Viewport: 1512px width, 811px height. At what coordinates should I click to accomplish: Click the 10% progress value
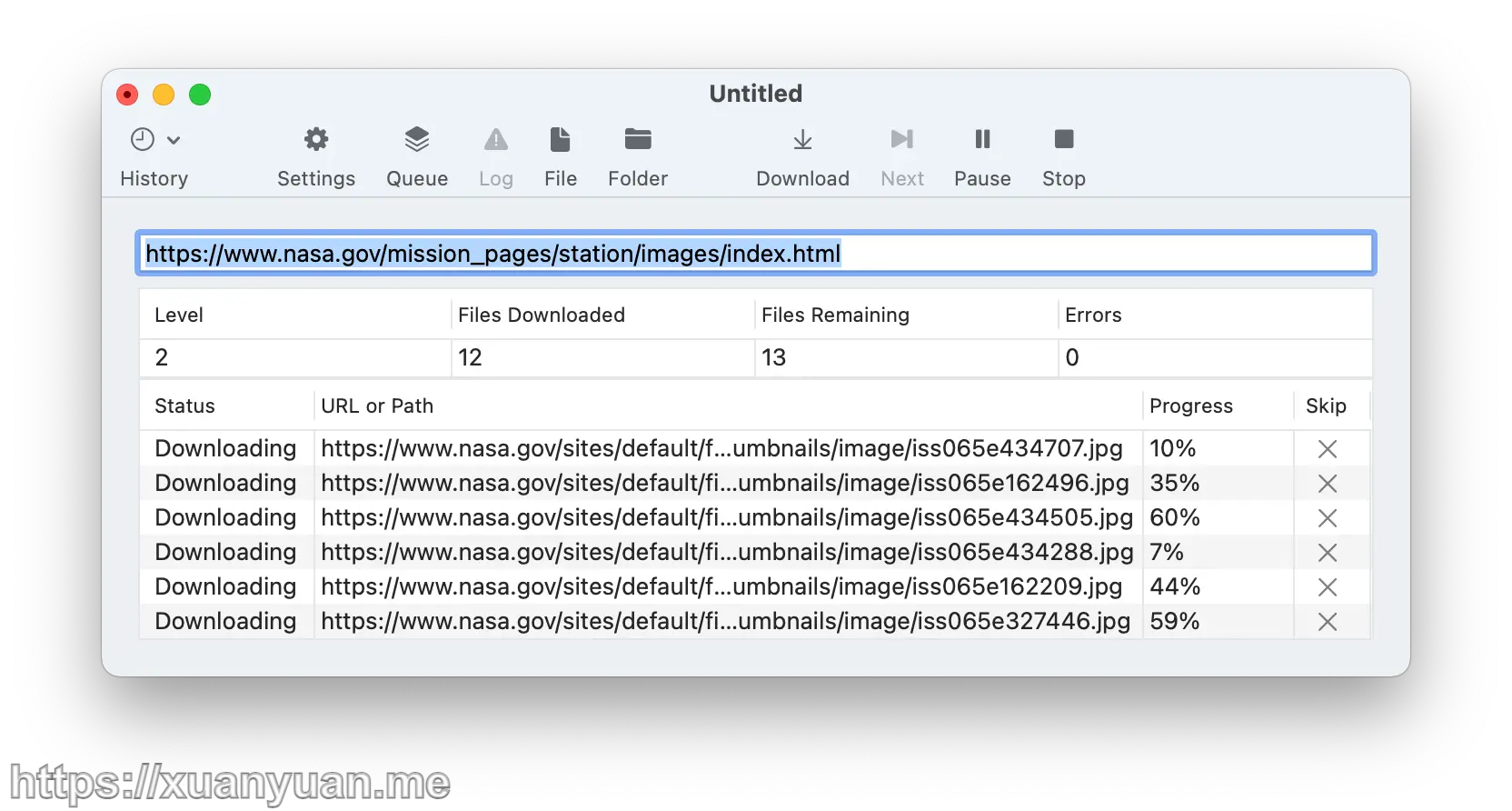(1173, 448)
